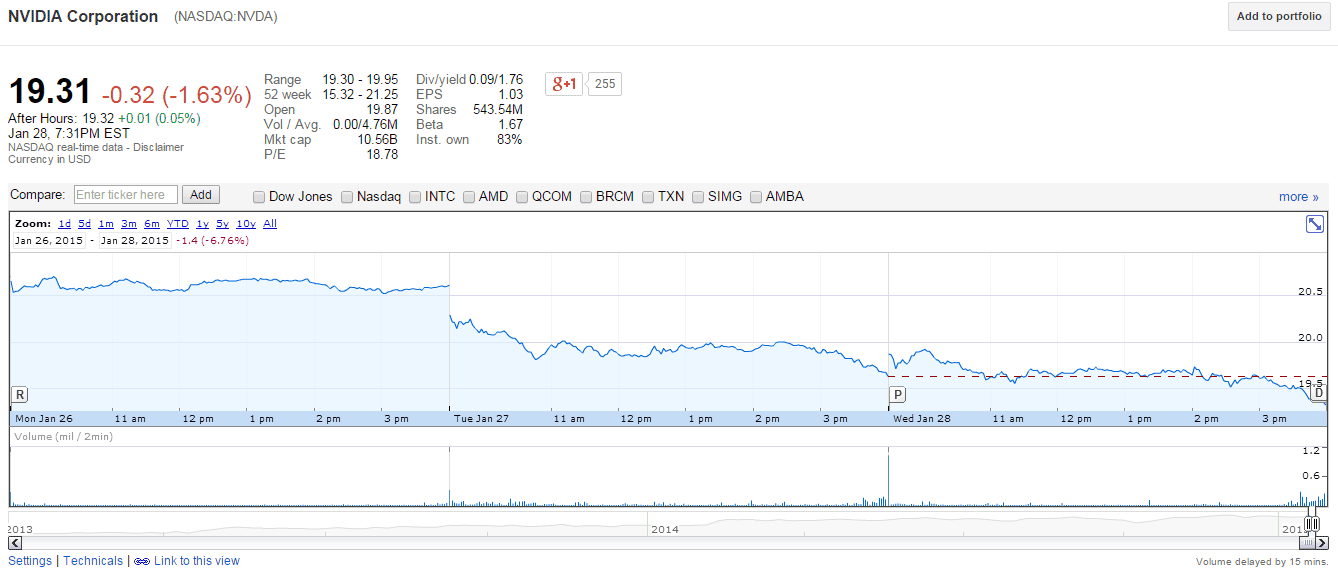
Task: Toggle the AMD comparison checkbox
Action: pos(469,197)
